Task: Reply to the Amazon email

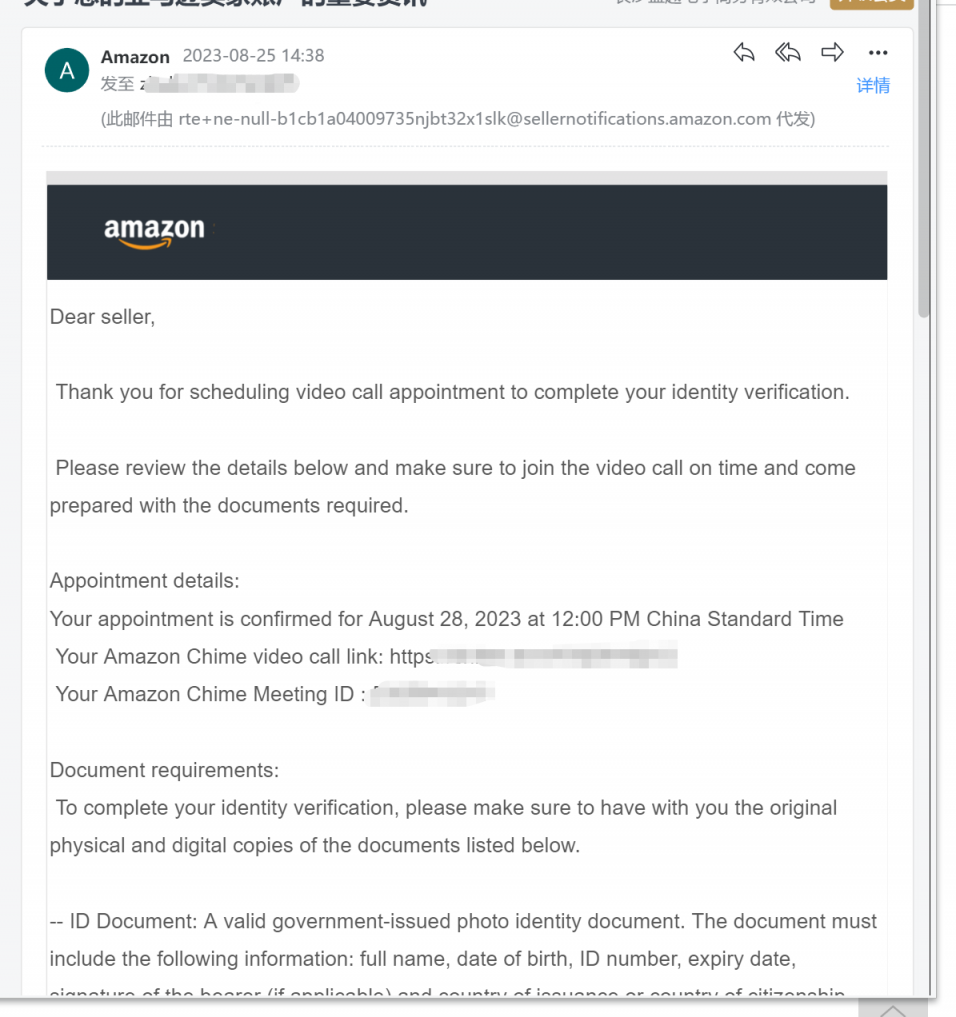Action: [x=744, y=52]
